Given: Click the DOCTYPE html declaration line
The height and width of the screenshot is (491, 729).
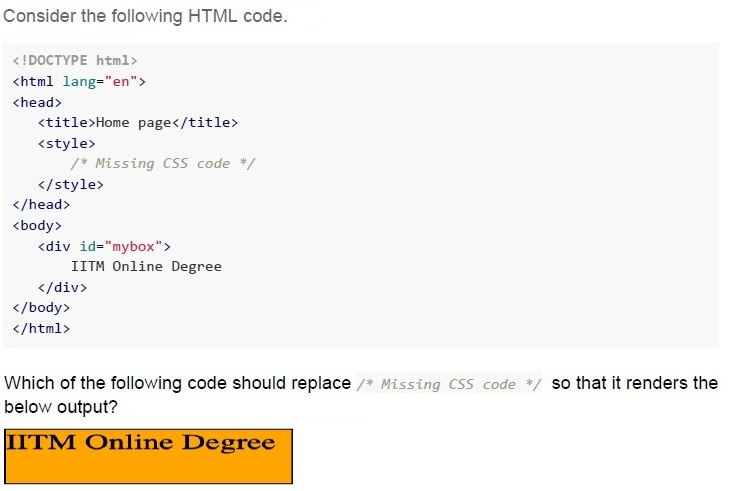Looking at the screenshot, I should 75,60.
